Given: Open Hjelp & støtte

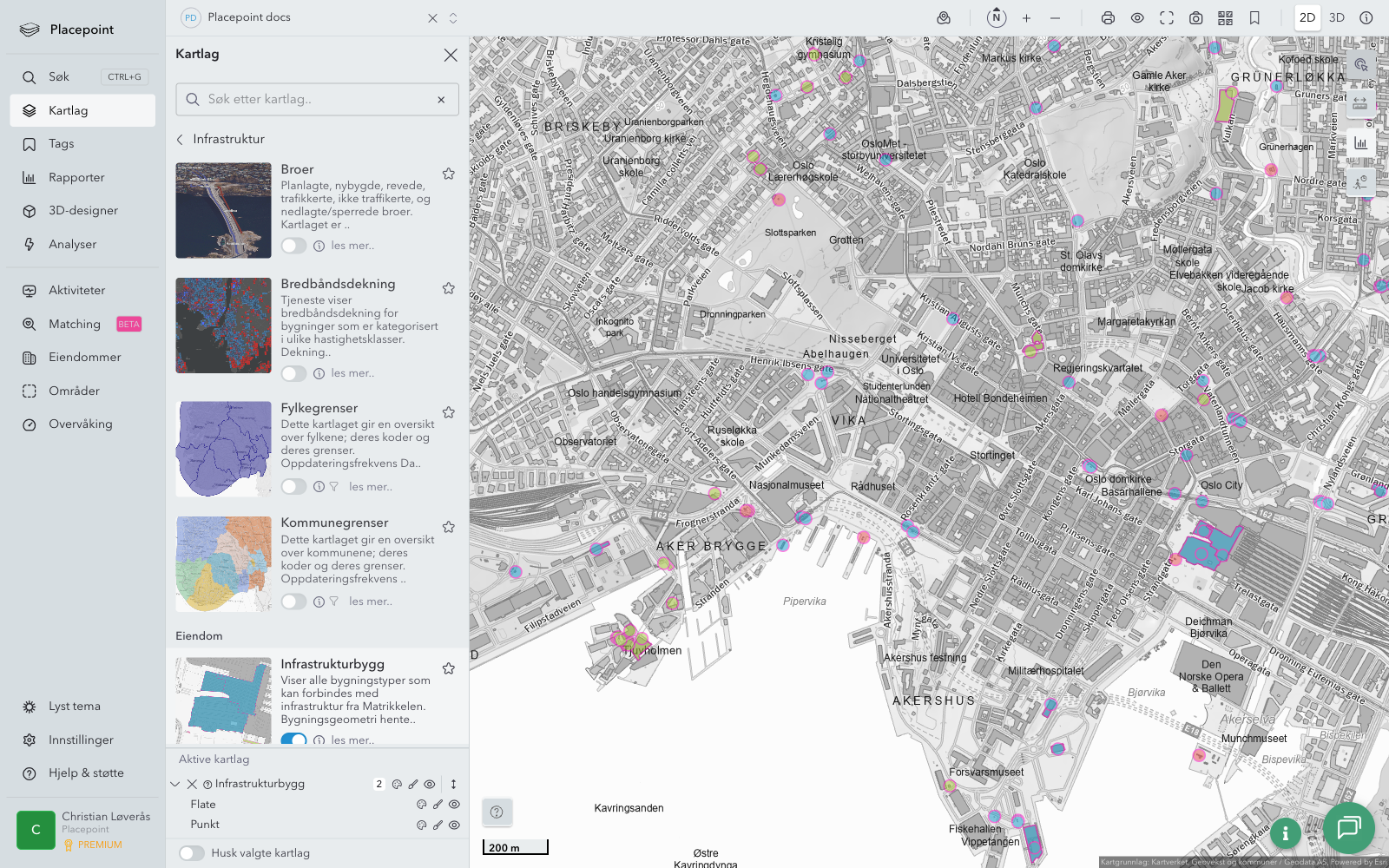Looking at the screenshot, I should 86,773.
